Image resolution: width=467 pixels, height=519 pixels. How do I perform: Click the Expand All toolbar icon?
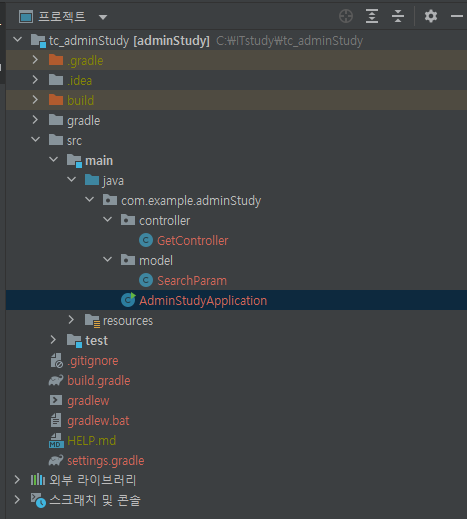point(372,16)
